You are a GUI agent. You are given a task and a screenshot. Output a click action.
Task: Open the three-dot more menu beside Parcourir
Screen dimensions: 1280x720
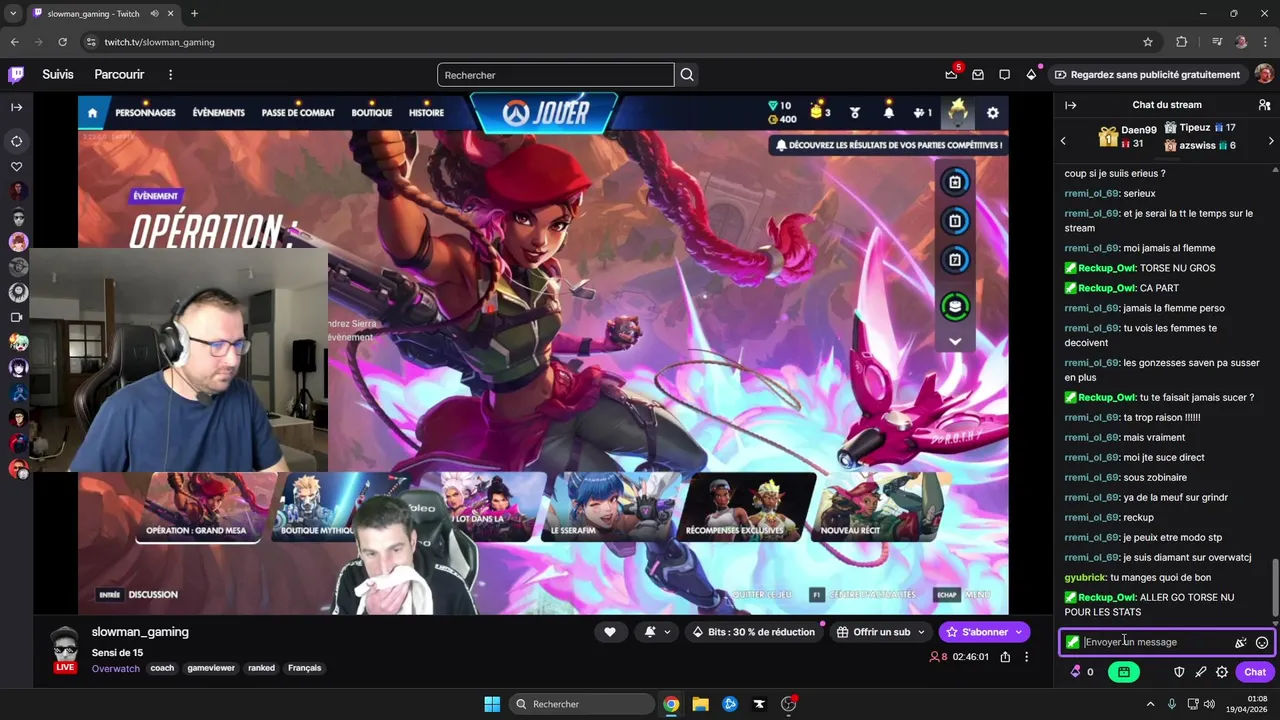click(x=170, y=75)
